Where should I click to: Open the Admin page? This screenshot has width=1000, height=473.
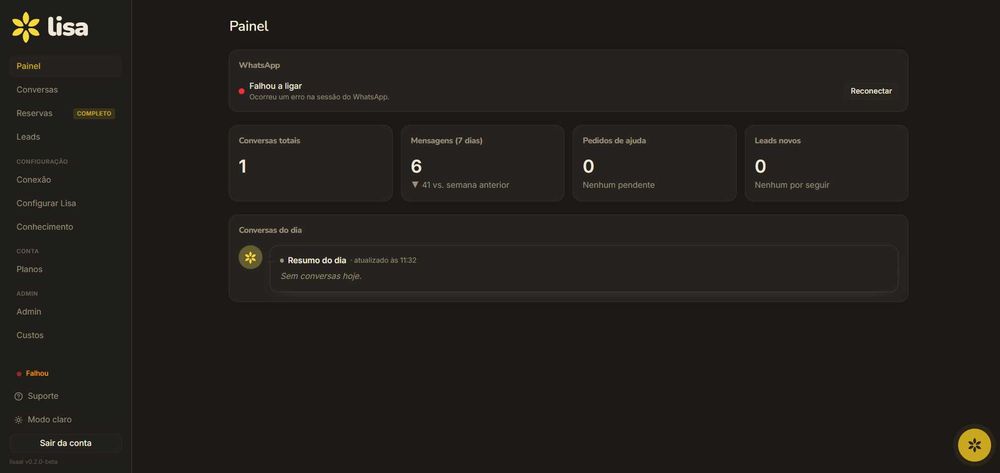click(x=65, y=312)
